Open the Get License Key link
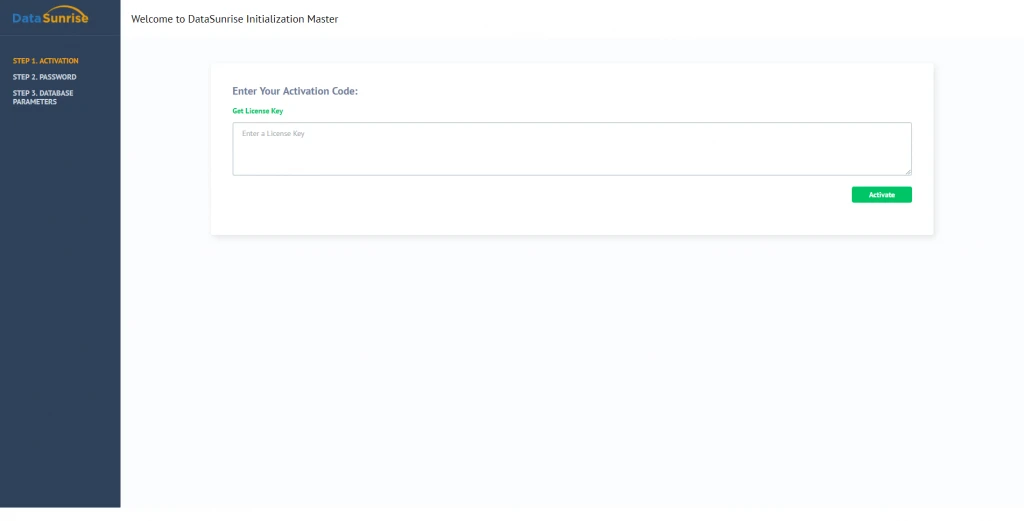This screenshot has height=521, width=1024. pos(257,111)
